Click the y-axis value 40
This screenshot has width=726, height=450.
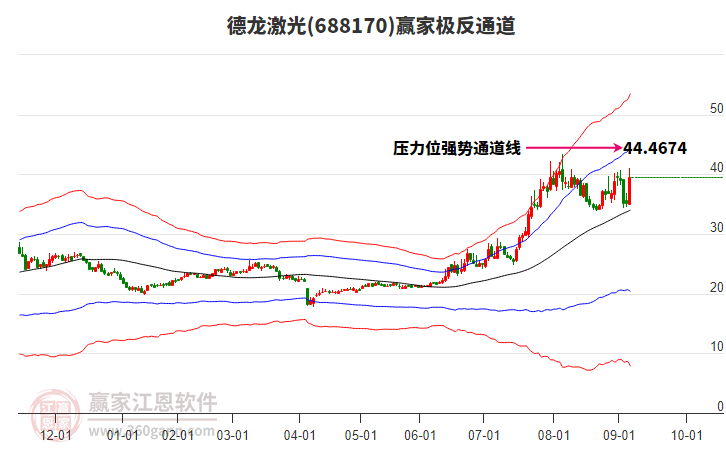[716, 168]
